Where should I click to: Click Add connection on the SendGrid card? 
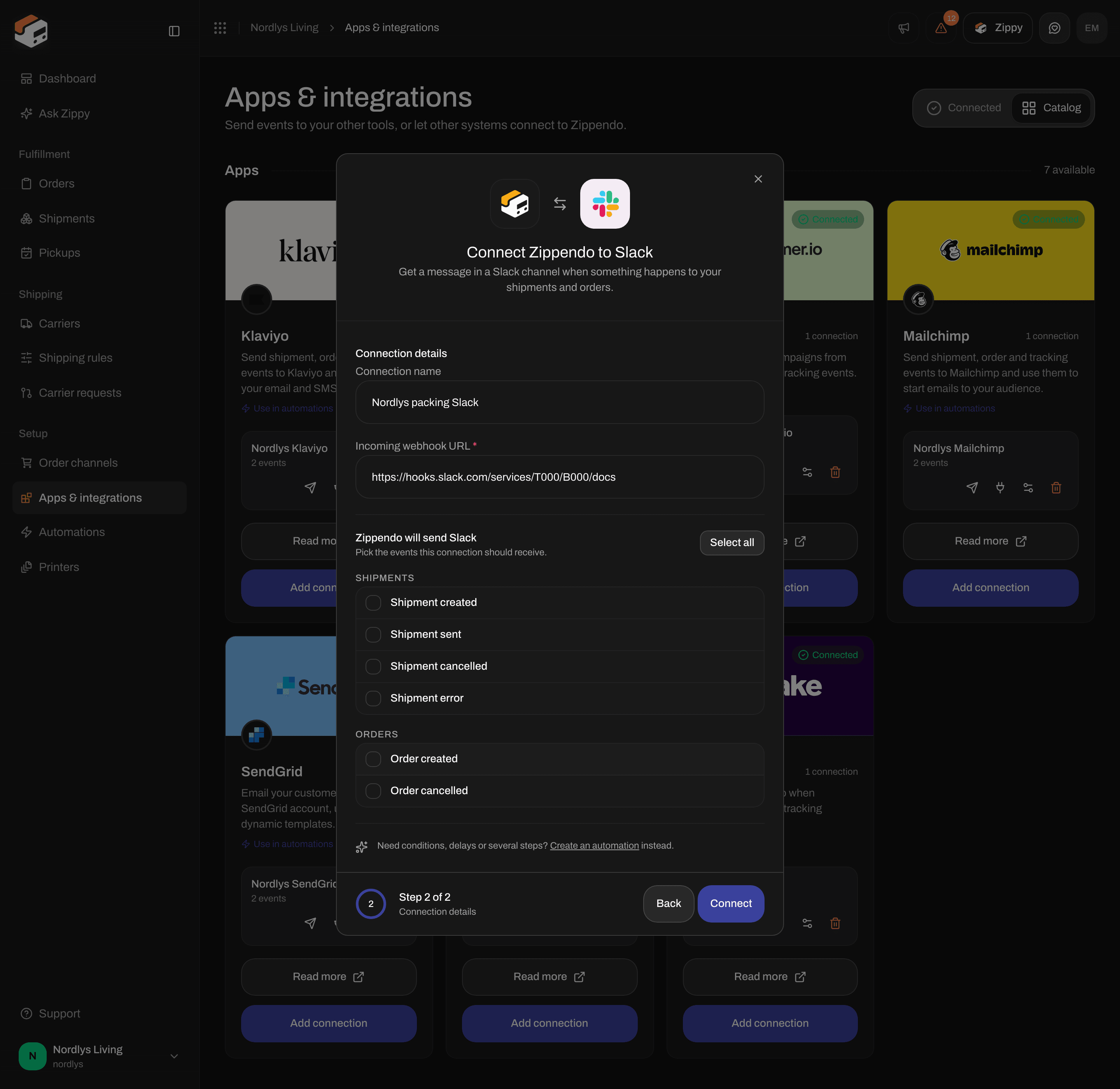[328, 1023]
